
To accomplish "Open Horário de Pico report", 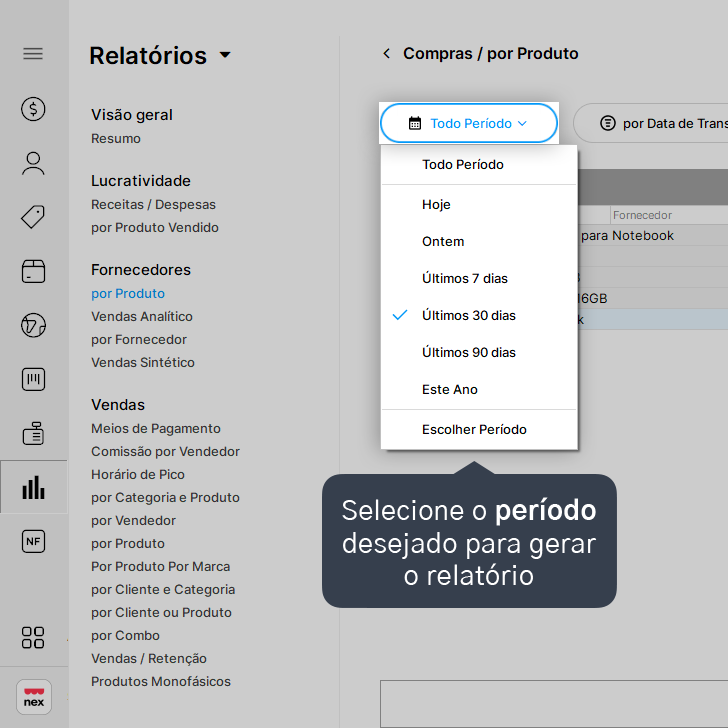I will (x=138, y=474).
